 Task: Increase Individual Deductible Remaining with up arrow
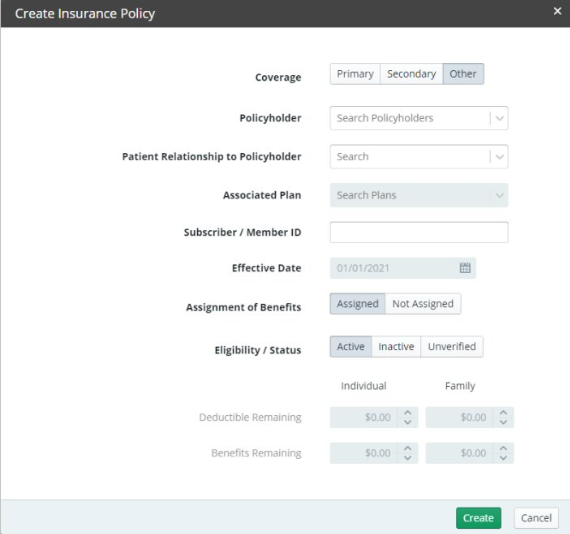(x=408, y=413)
